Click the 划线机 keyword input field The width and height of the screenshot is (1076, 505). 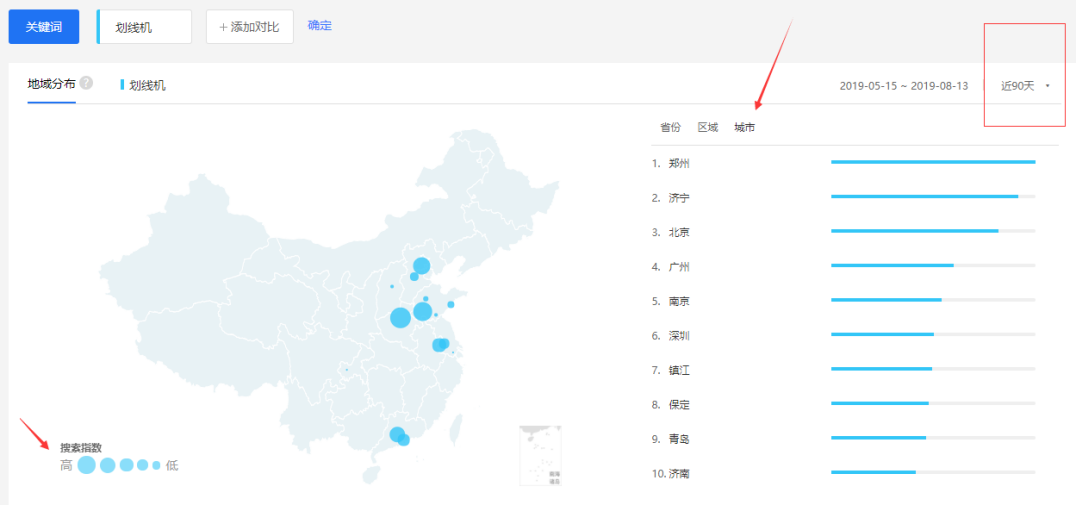click(x=145, y=27)
